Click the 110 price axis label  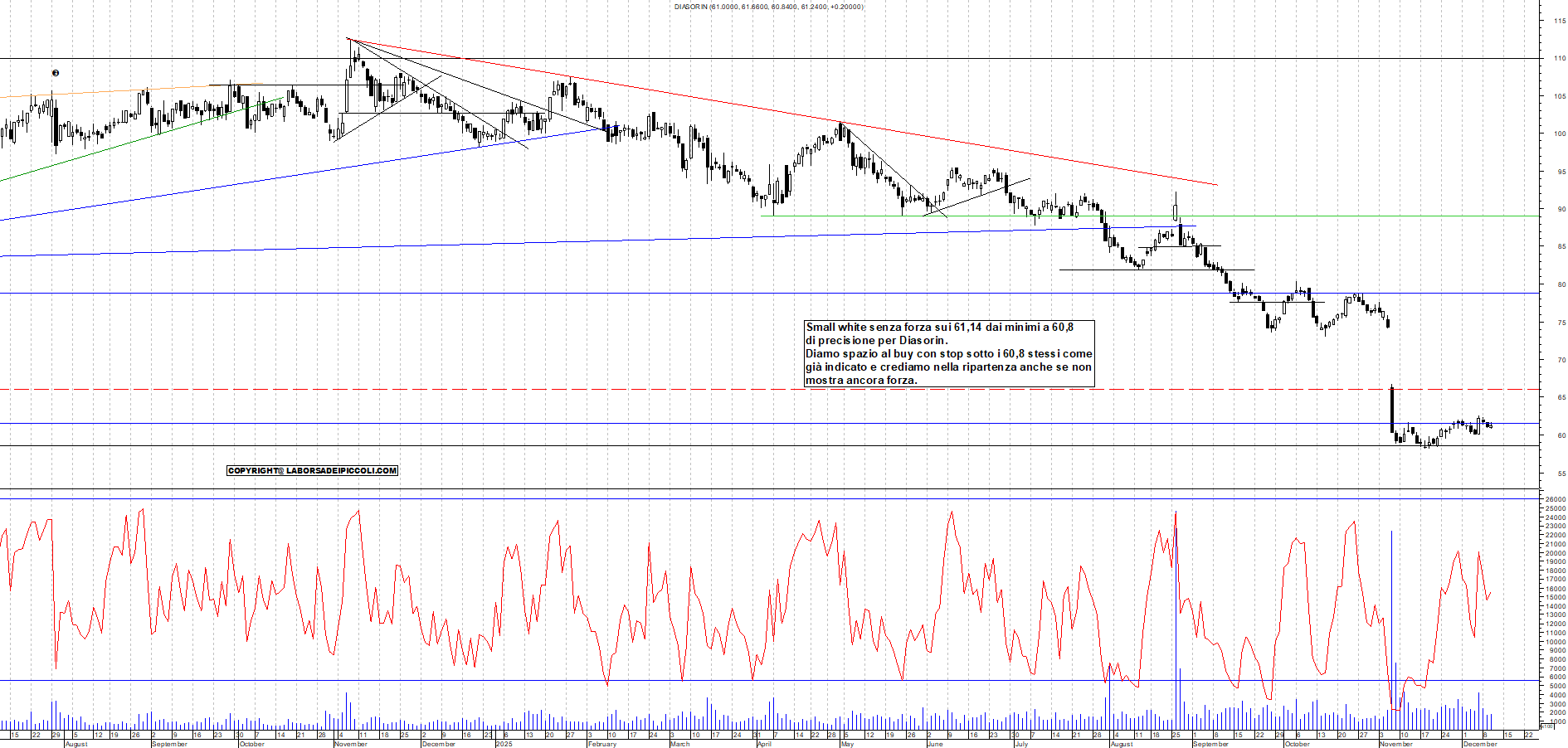tap(1559, 58)
